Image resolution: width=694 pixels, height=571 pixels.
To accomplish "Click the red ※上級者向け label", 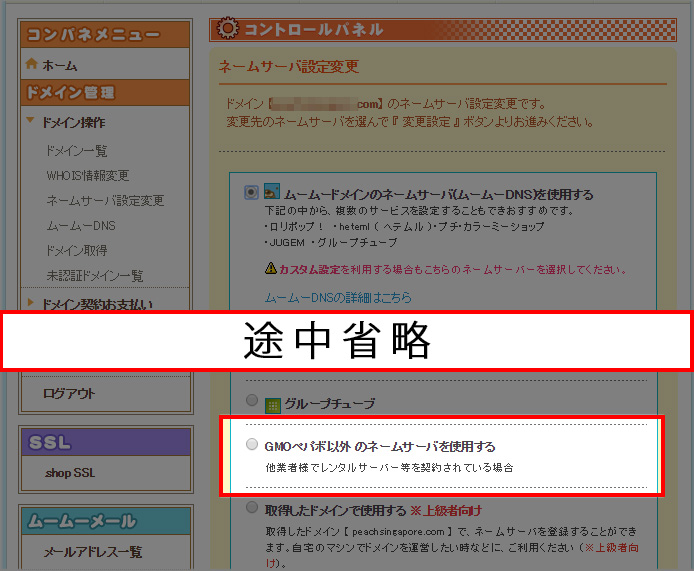I will tap(445, 510).
